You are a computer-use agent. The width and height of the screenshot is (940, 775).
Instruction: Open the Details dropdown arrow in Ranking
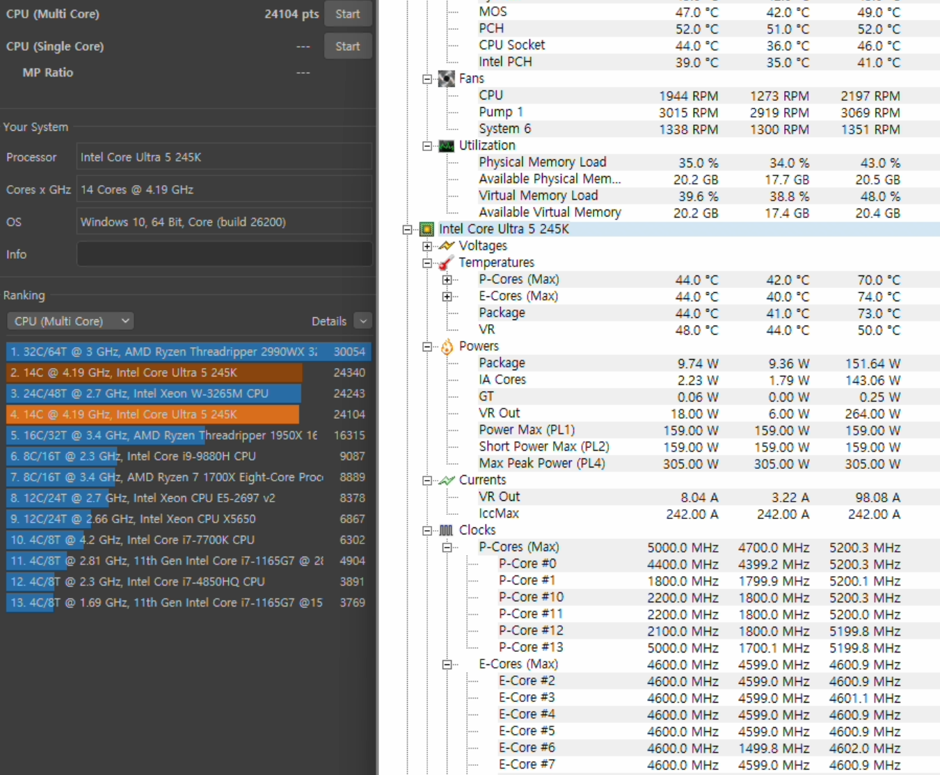pyautogui.click(x=363, y=321)
